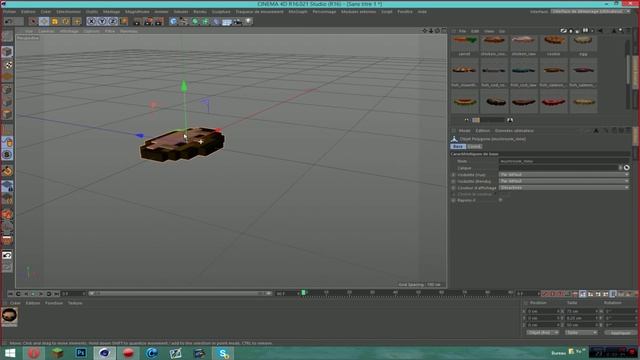The image size is (640, 360).
Task: Select the Move tool in top toolbar
Action: tap(44, 21)
